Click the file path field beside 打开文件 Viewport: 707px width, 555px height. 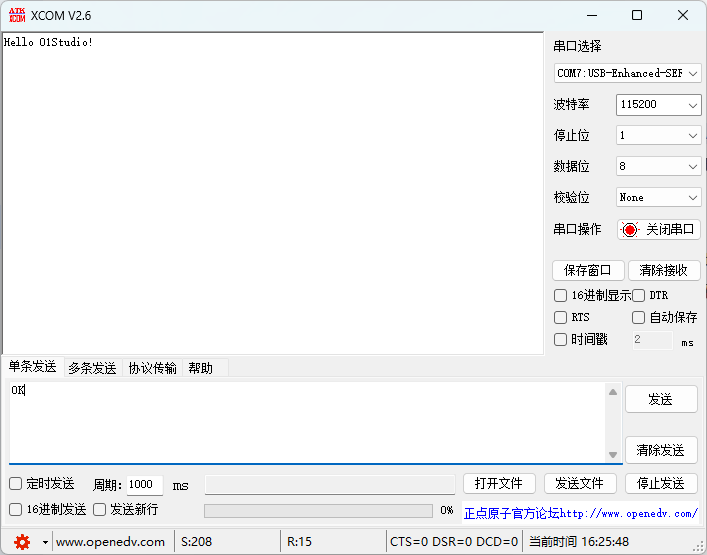tap(330, 485)
